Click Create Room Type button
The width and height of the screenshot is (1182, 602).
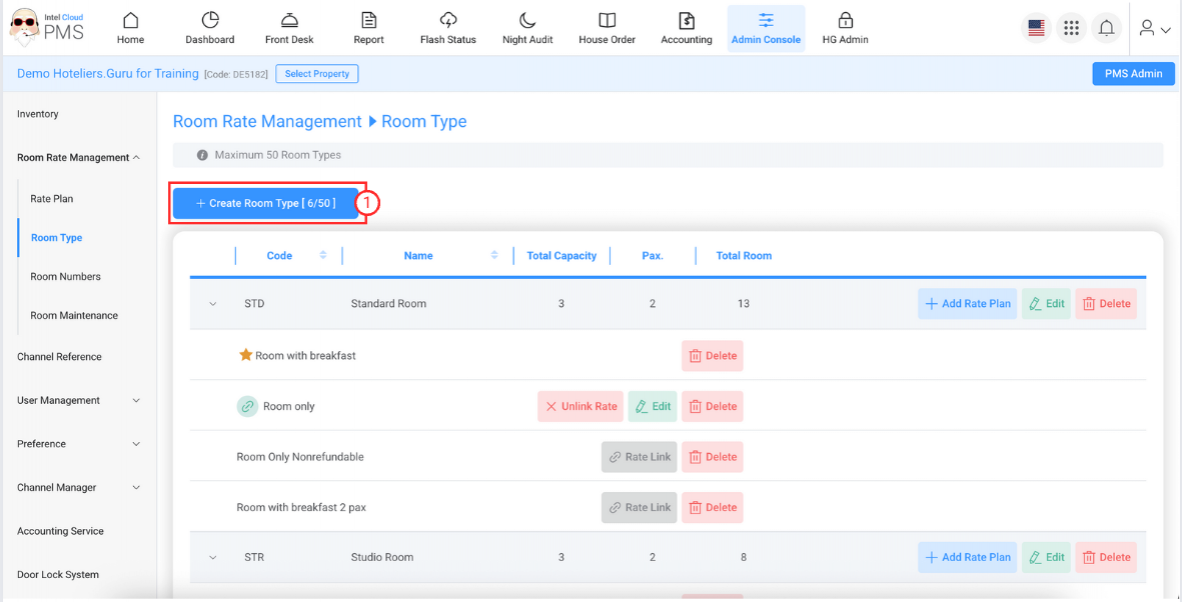265,203
